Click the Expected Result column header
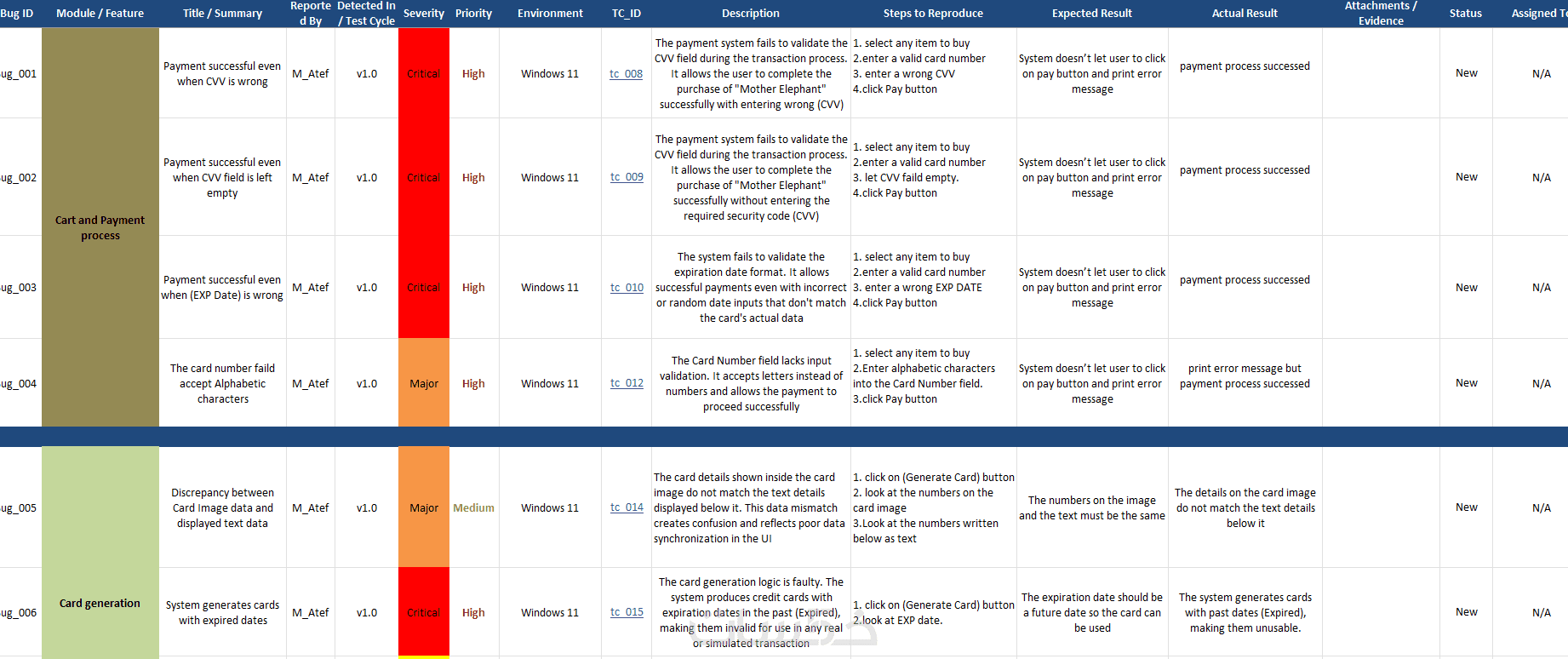The height and width of the screenshot is (659, 1568). pyautogui.click(x=1092, y=14)
